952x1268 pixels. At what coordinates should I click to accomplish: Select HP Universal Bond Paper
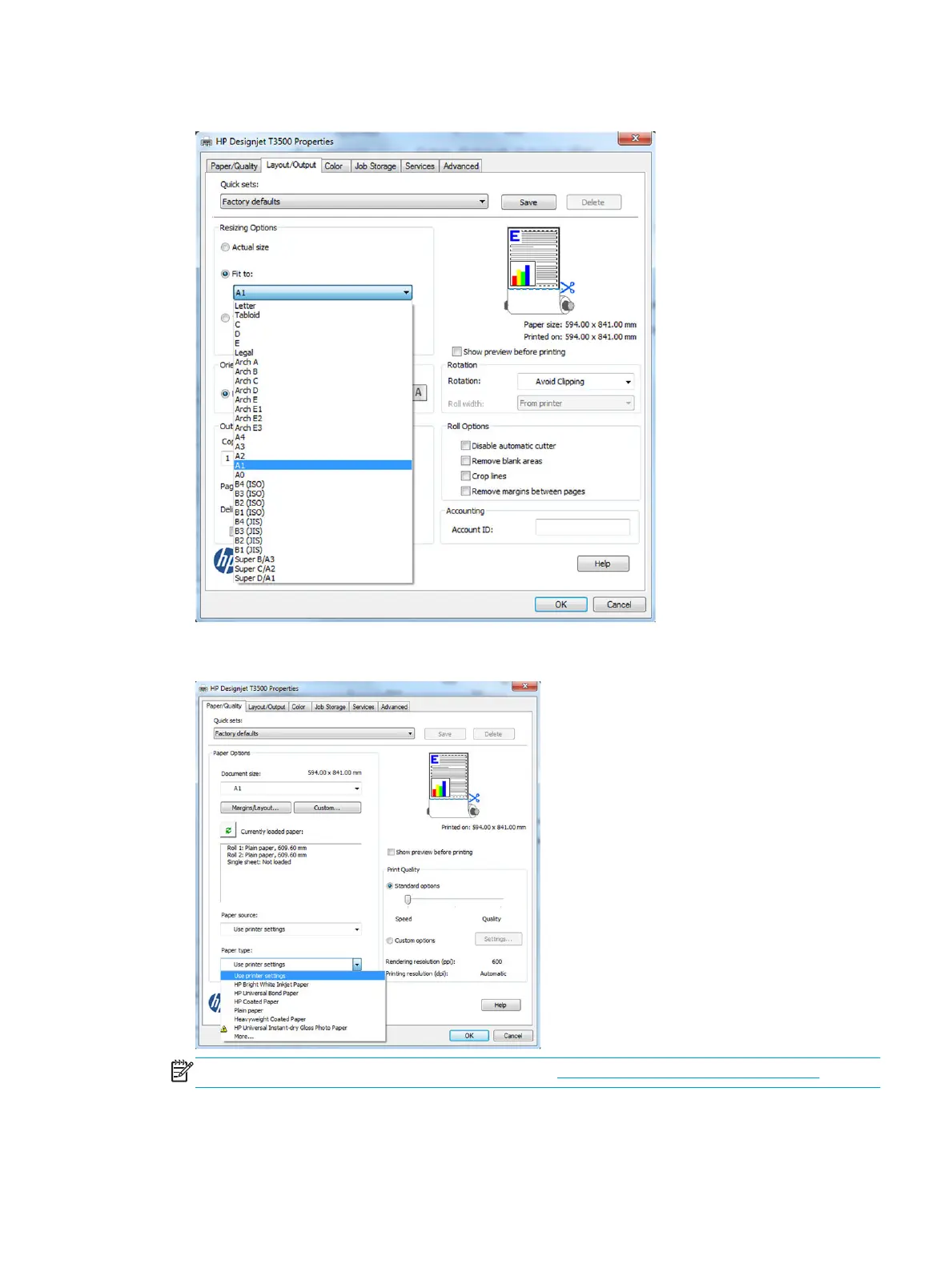[303, 993]
